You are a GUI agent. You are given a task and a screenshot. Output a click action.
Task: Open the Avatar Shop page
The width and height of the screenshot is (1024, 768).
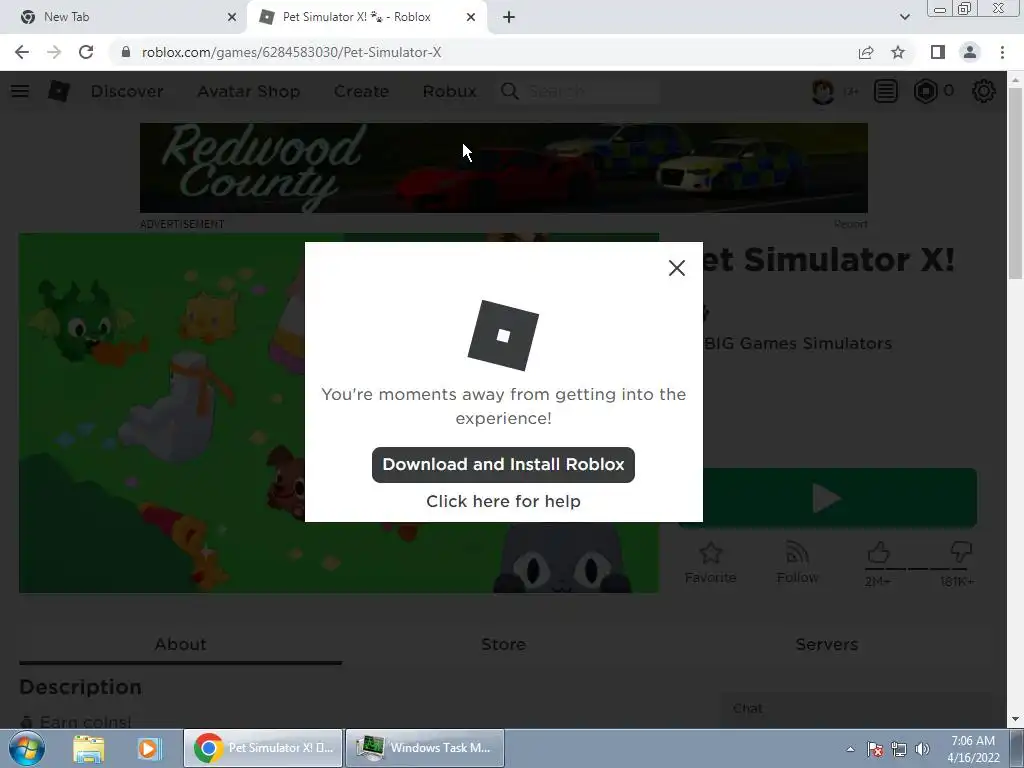point(249,91)
